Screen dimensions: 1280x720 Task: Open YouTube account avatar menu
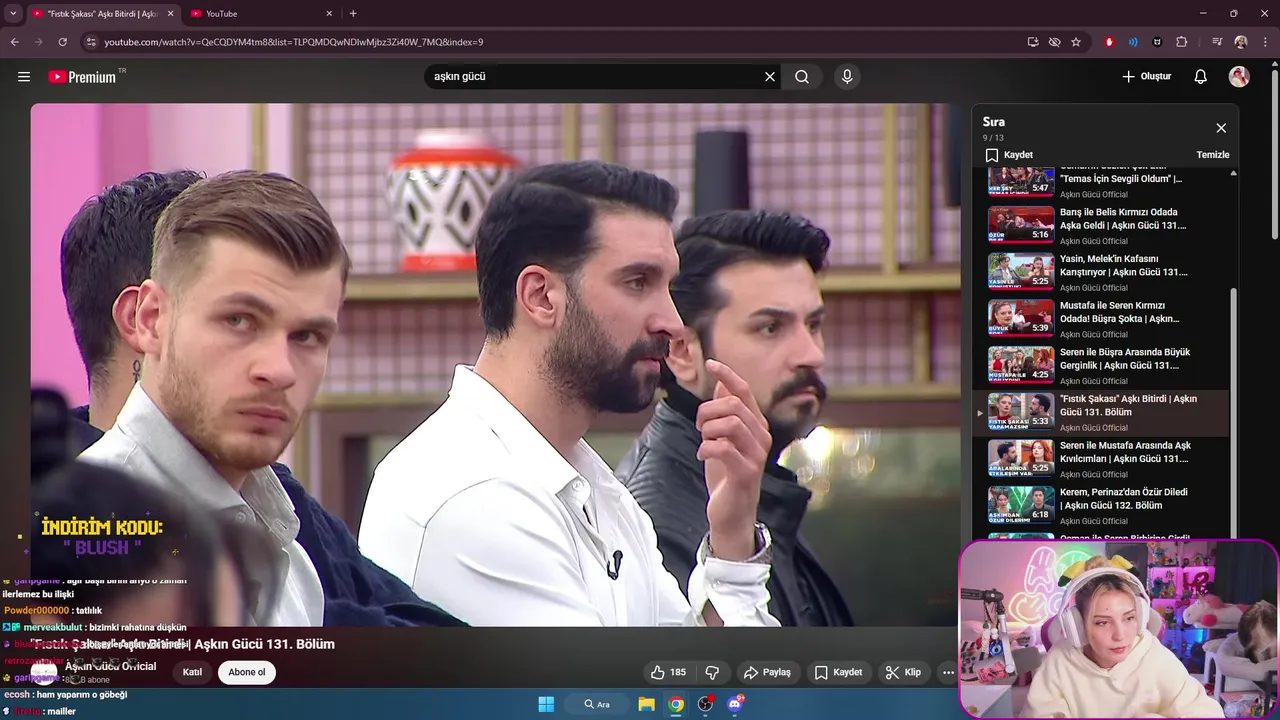tap(1239, 77)
